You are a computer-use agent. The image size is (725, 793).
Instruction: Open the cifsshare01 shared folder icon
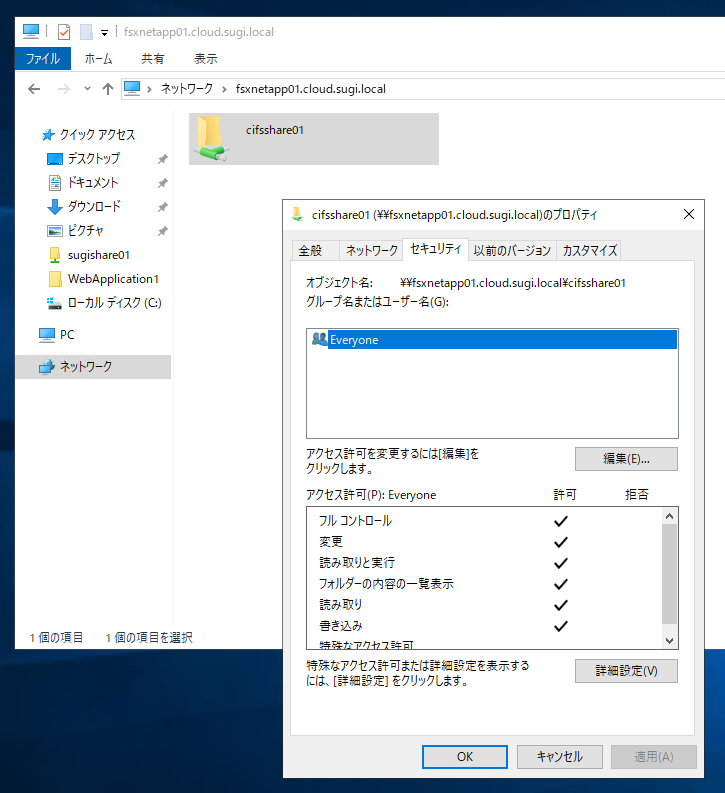tap(211, 139)
